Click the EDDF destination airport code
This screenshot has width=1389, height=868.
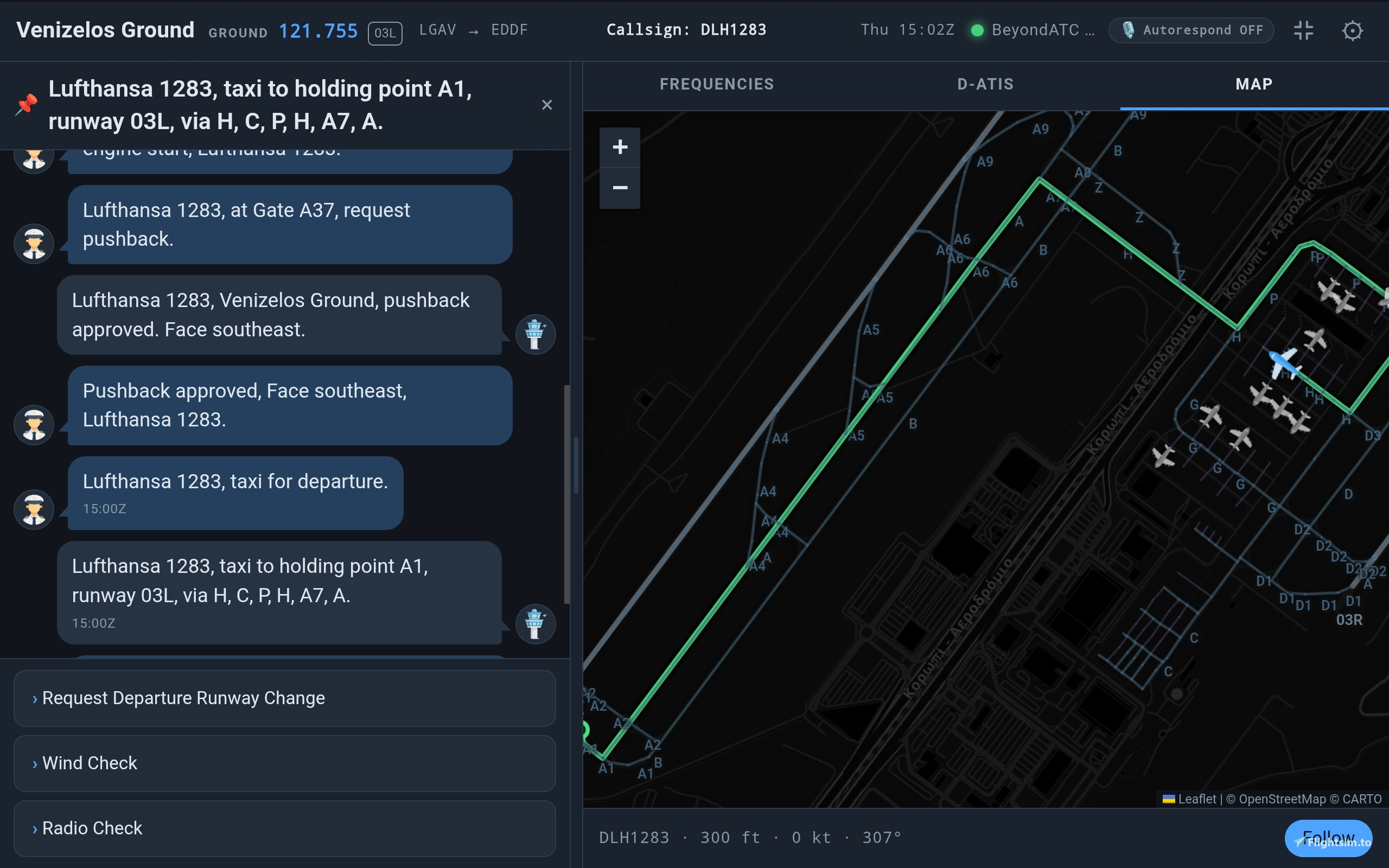[x=509, y=30]
